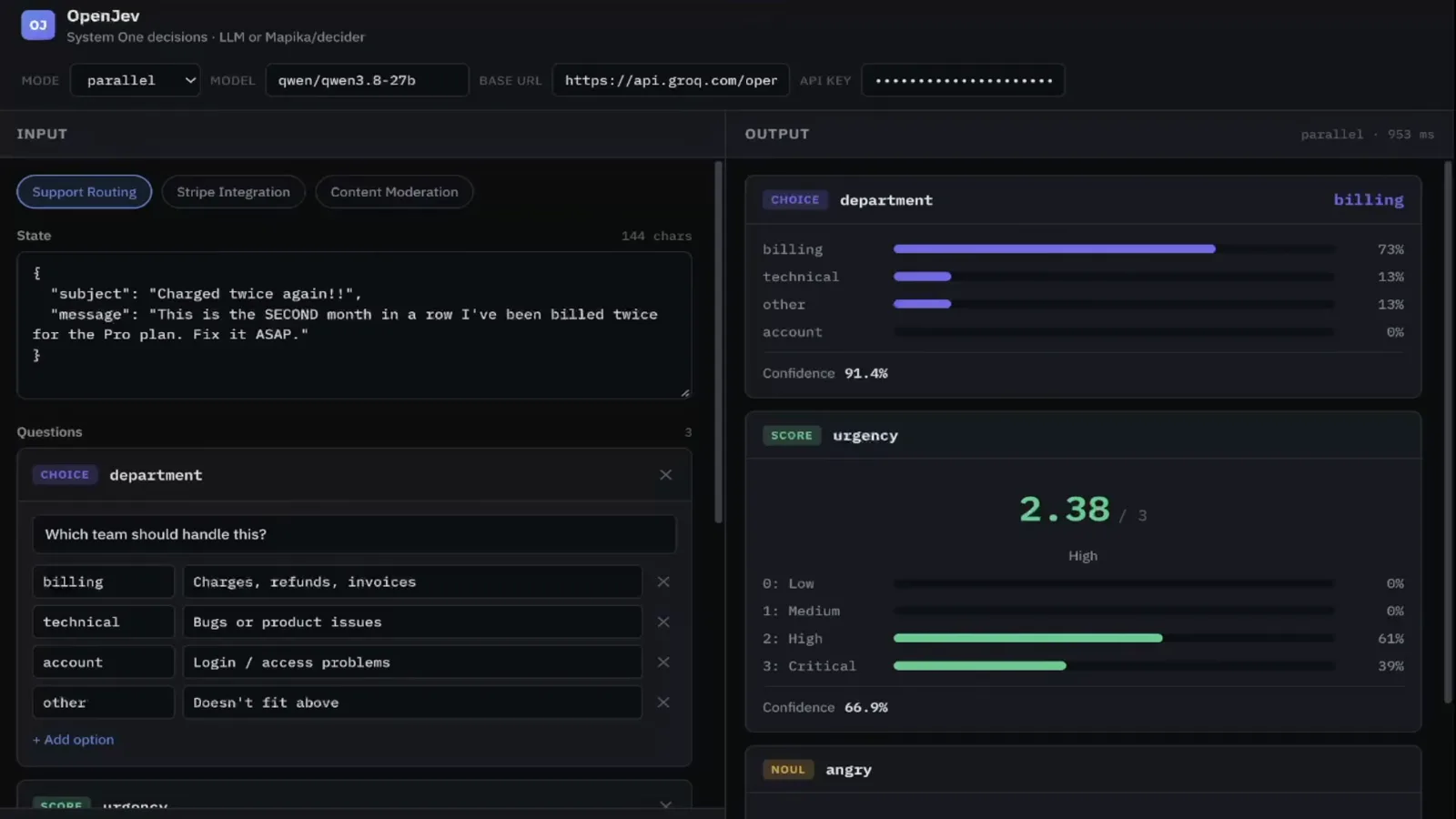Edit the 'Which team should handle this?' prompt
The width and height of the screenshot is (1456, 819).
[x=354, y=534]
